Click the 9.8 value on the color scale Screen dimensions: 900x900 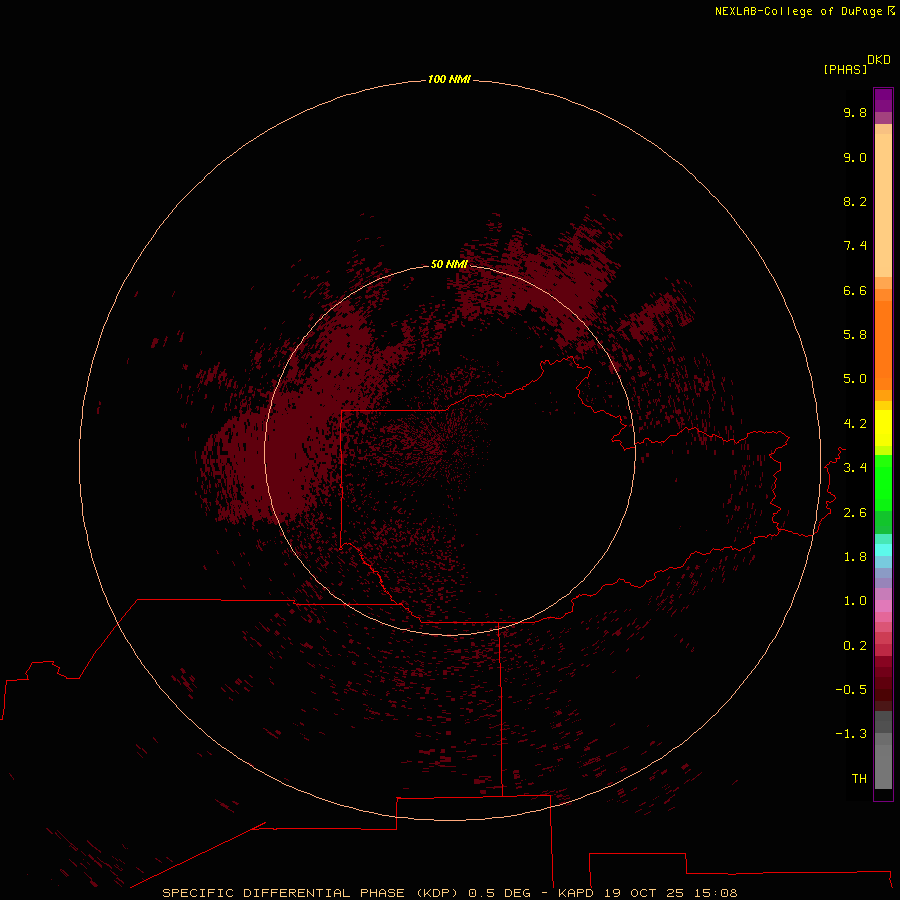(x=855, y=112)
